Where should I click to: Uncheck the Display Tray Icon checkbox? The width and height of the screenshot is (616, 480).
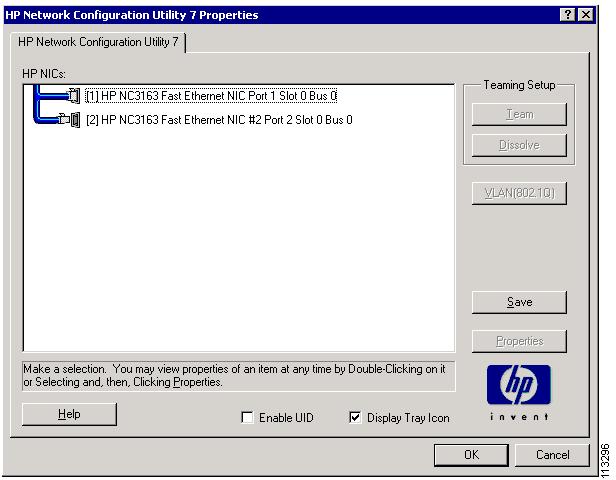pyautogui.click(x=355, y=417)
